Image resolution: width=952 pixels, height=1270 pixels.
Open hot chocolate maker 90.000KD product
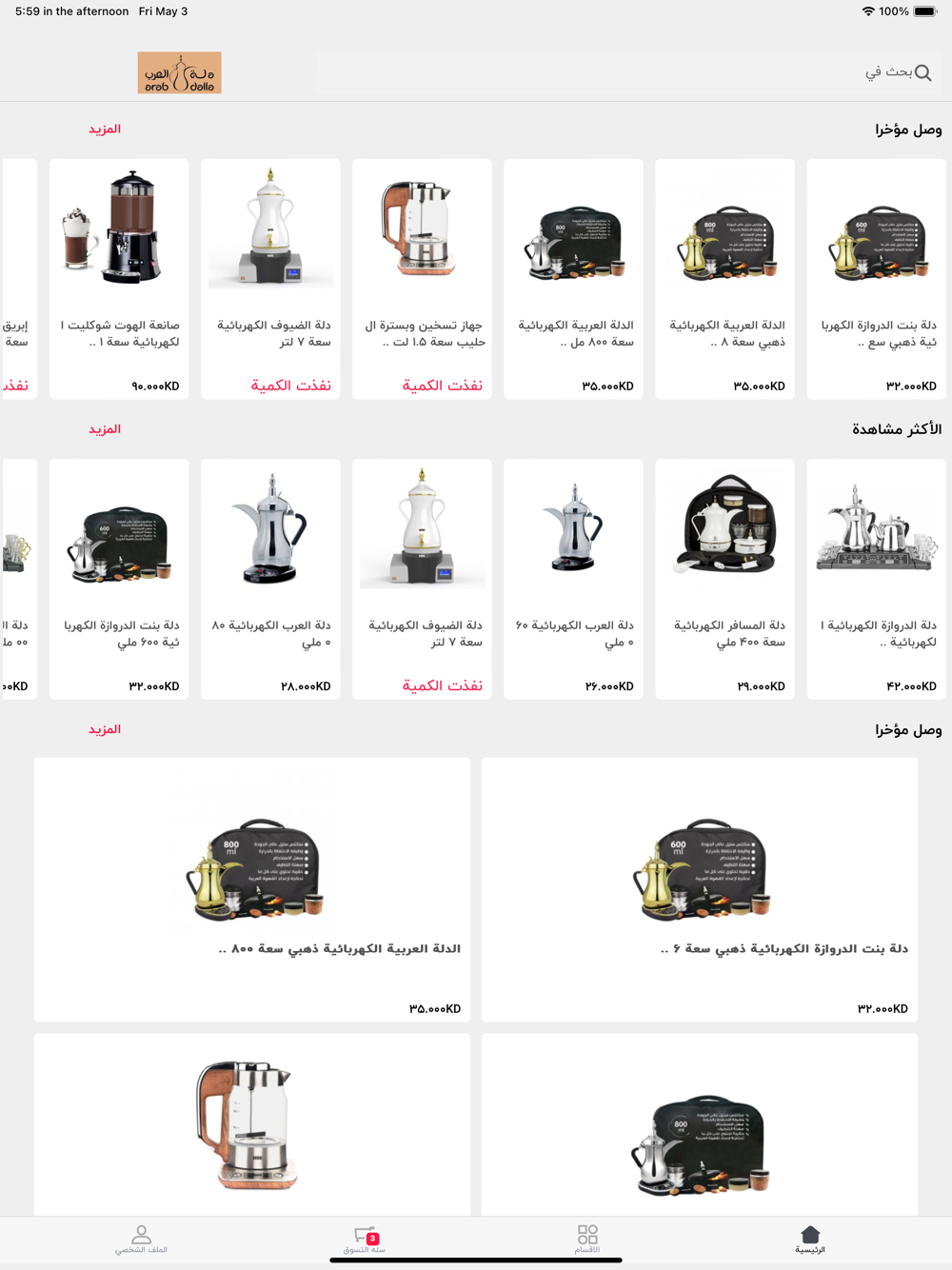(x=119, y=279)
